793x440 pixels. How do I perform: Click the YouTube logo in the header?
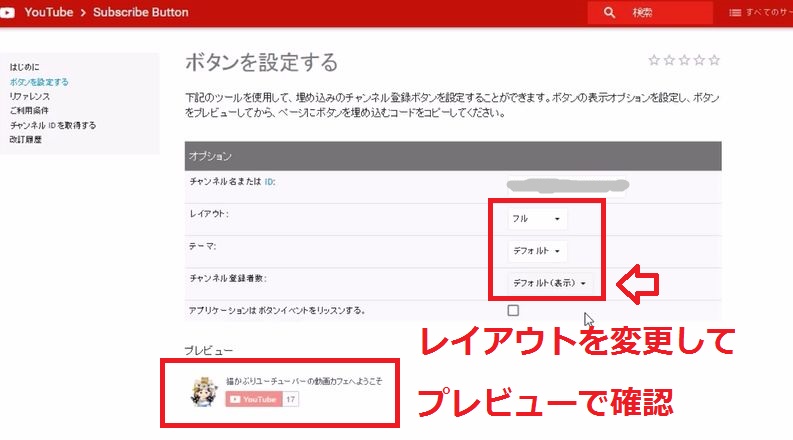[8, 12]
